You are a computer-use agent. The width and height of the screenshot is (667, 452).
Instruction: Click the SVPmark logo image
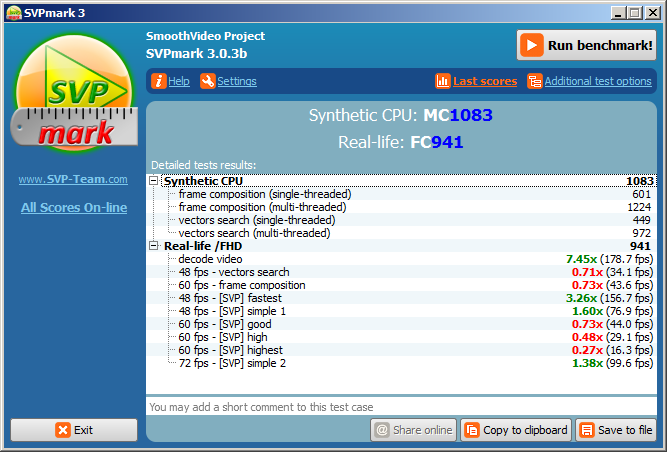click(74, 93)
